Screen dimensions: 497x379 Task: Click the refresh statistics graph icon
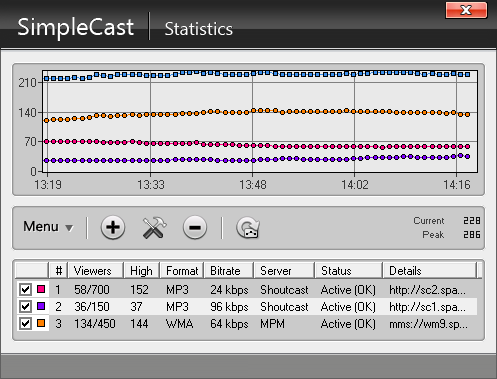(x=248, y=228)
